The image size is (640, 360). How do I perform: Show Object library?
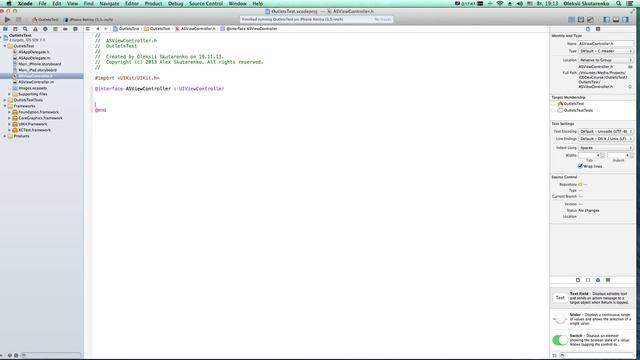598,280
